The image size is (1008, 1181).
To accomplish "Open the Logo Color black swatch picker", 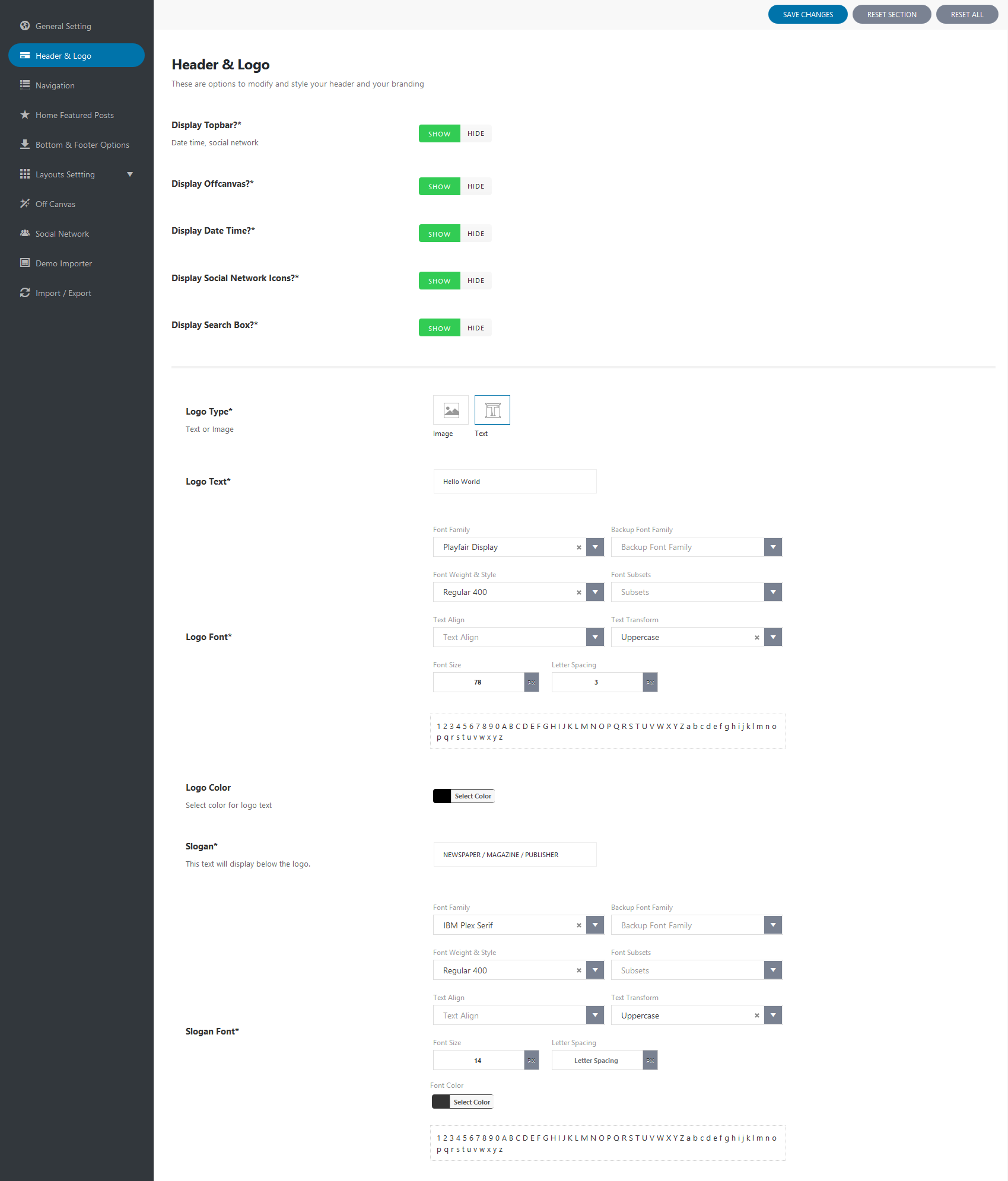I will pos(442,796).
